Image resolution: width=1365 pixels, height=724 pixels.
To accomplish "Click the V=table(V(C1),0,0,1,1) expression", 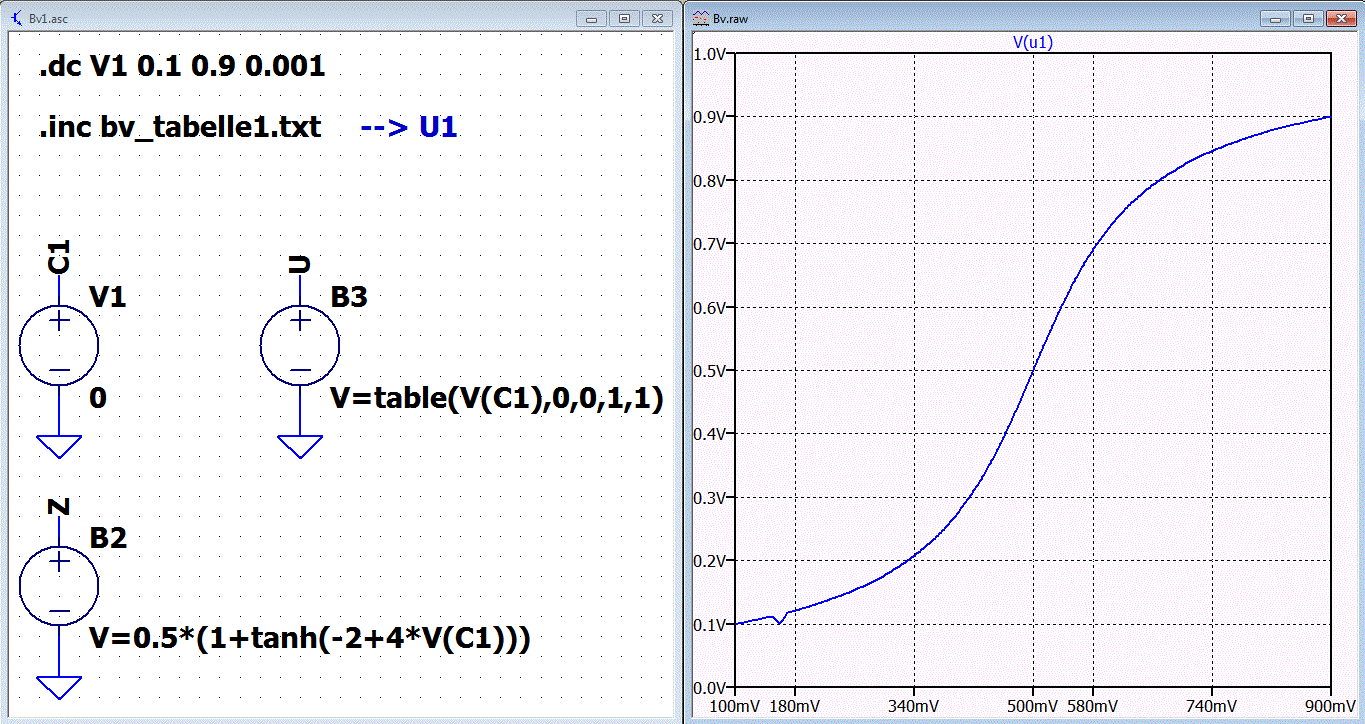I will (x=497, y=399).
